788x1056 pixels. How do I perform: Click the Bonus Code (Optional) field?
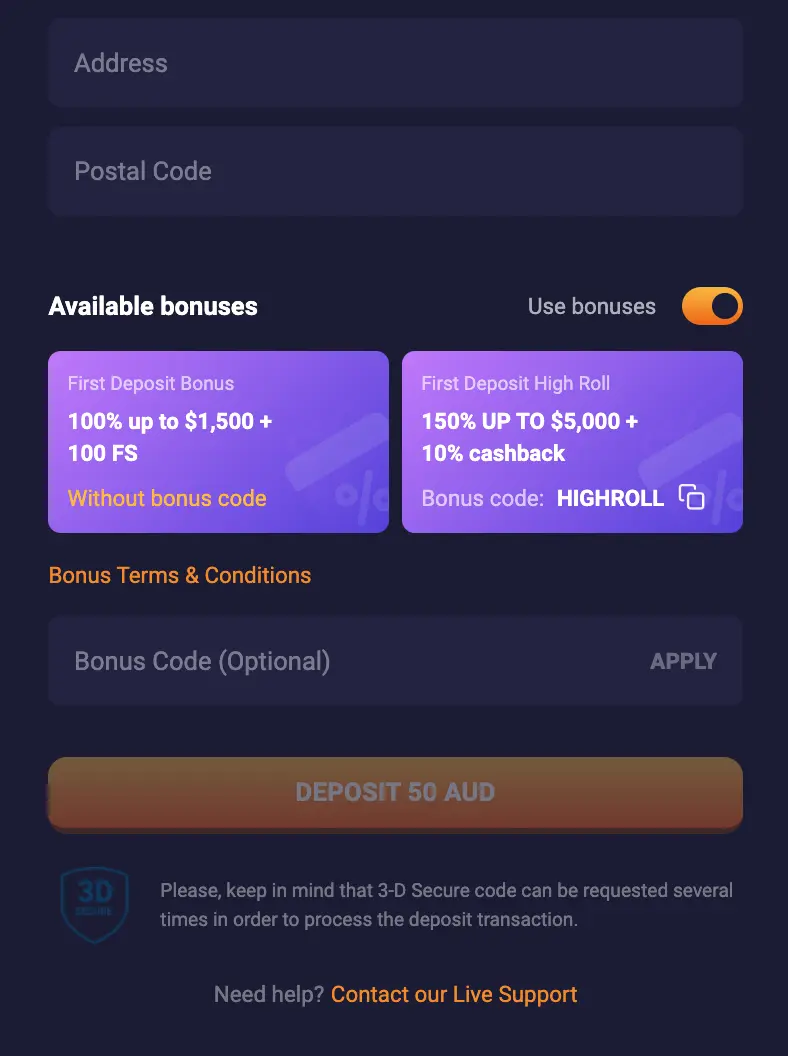[300, 660]
